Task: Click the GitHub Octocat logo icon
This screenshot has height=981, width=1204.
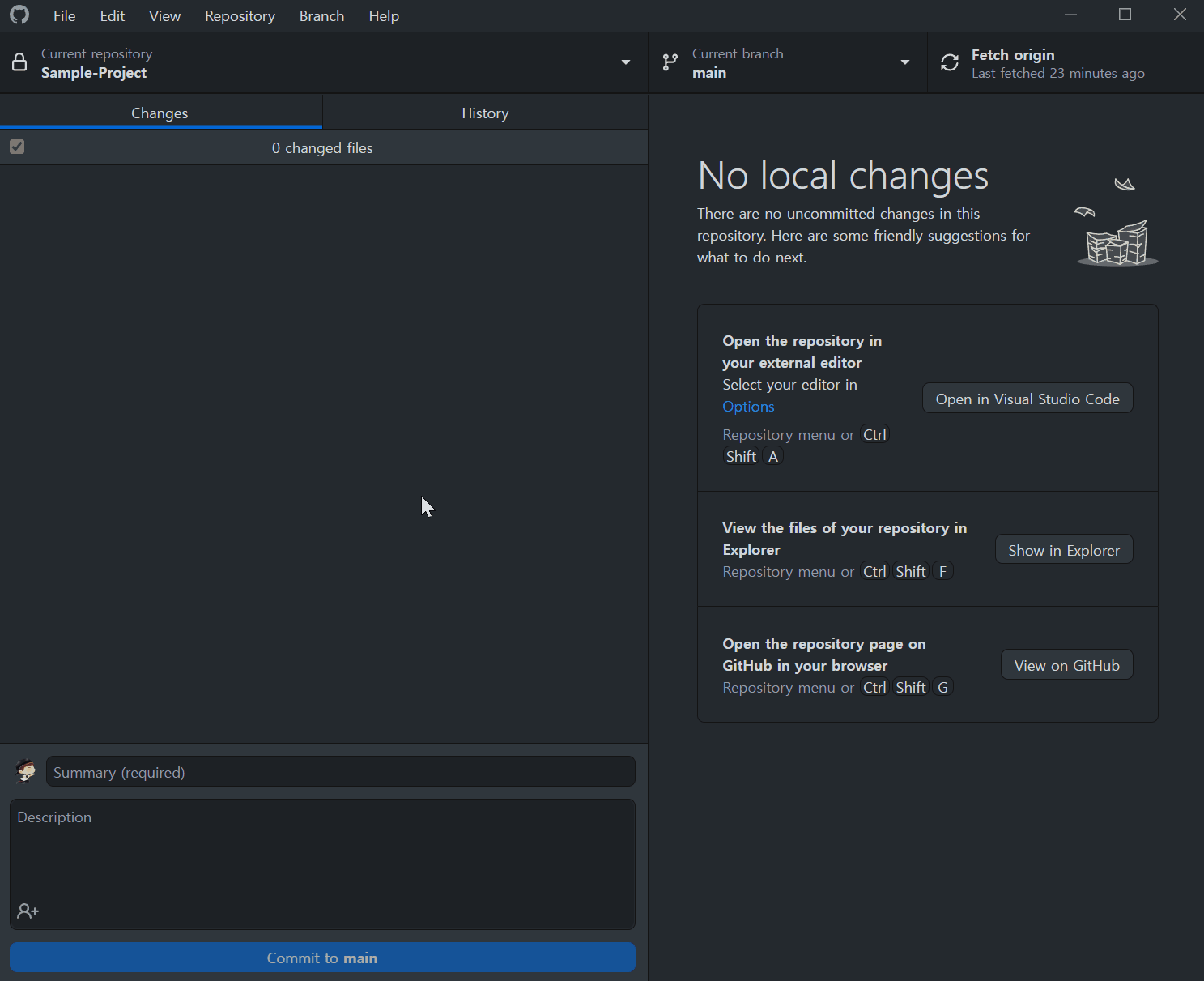Action: point(19,15)
